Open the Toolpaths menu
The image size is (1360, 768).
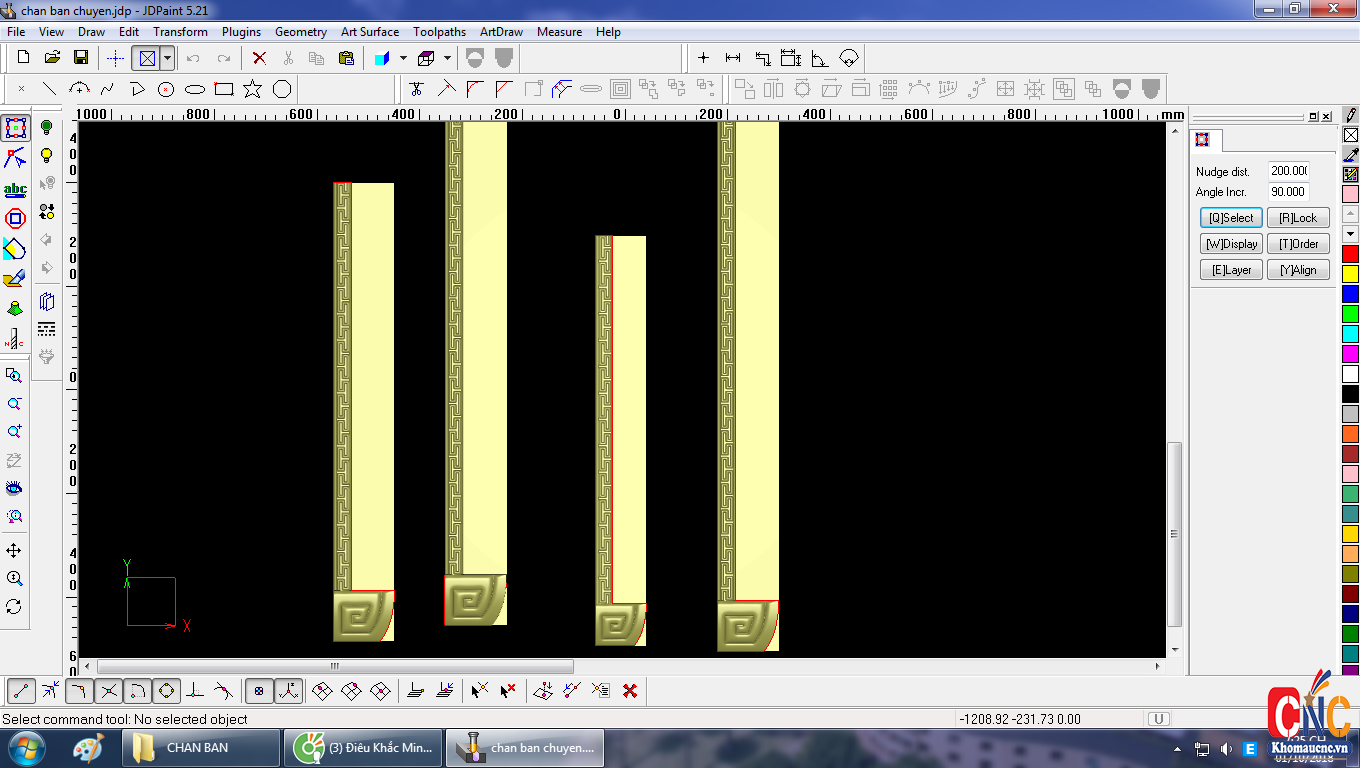[x=439, y=32]
